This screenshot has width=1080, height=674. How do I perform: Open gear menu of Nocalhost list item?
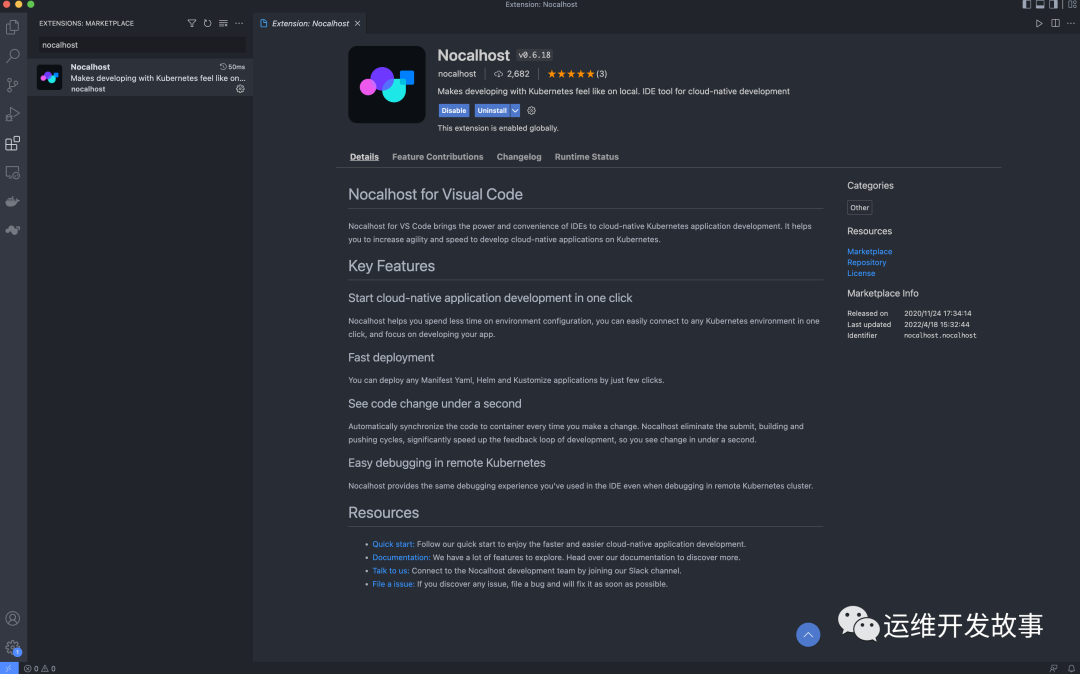(240, 89)
